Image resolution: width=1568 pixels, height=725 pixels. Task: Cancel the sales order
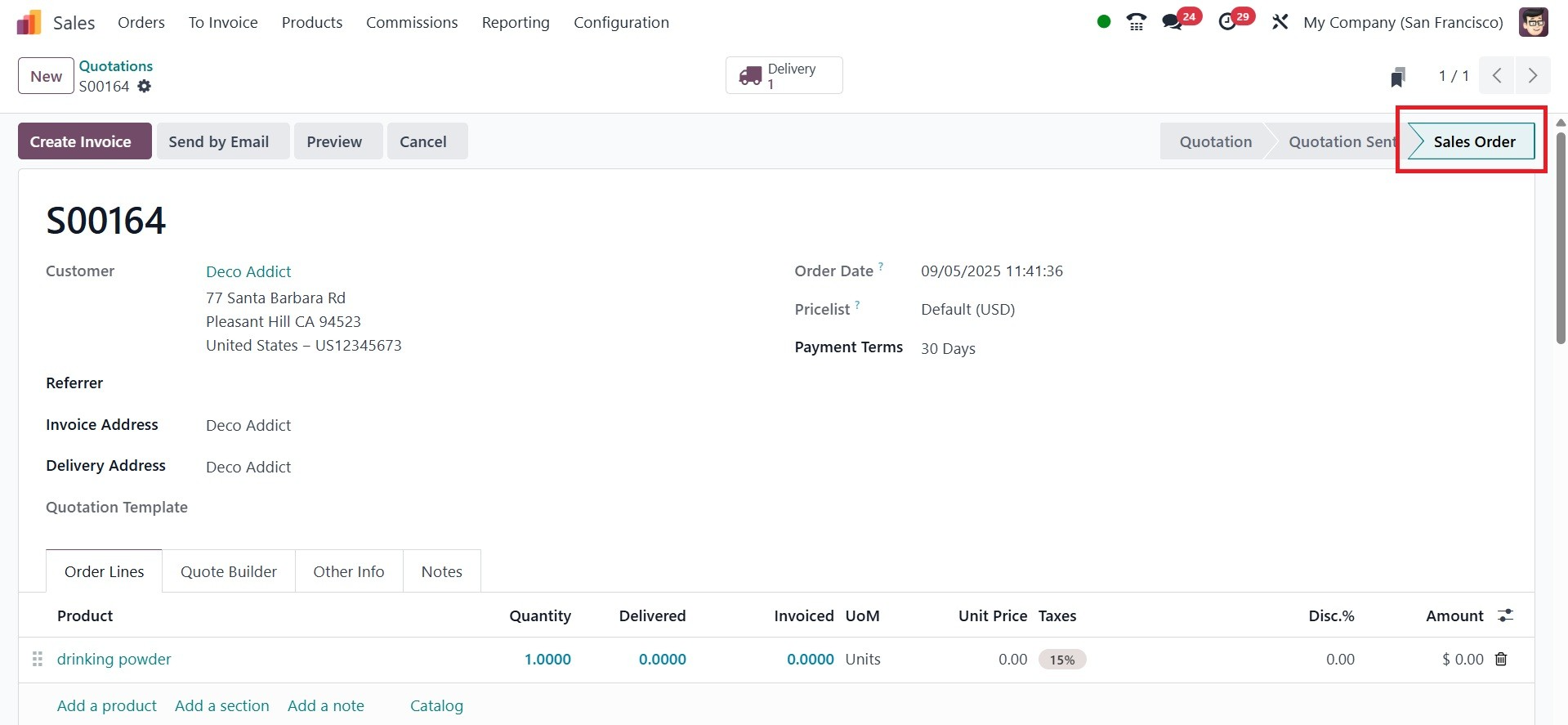point(427,141)
